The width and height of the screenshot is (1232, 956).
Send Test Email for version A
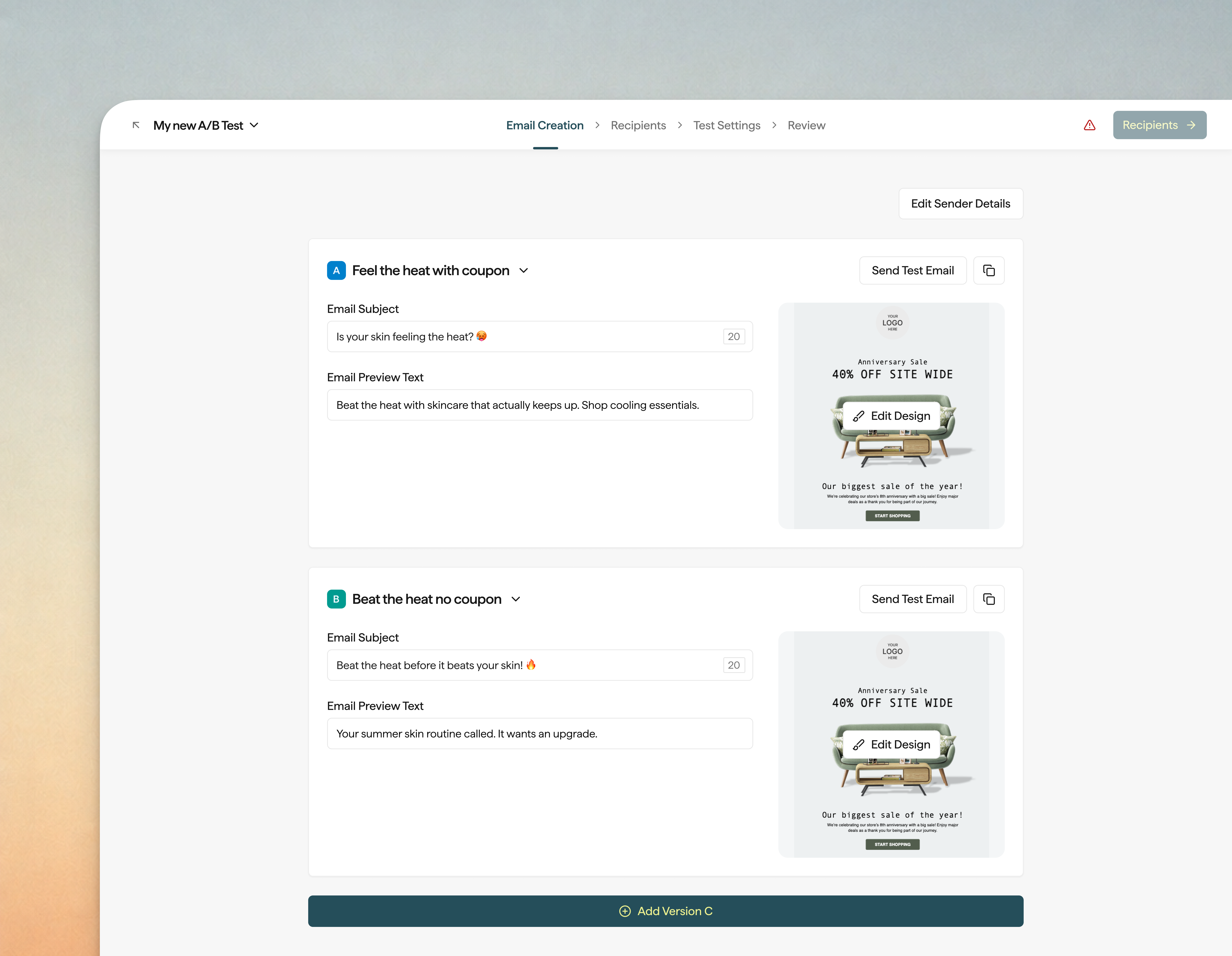(x=913, y=271)
